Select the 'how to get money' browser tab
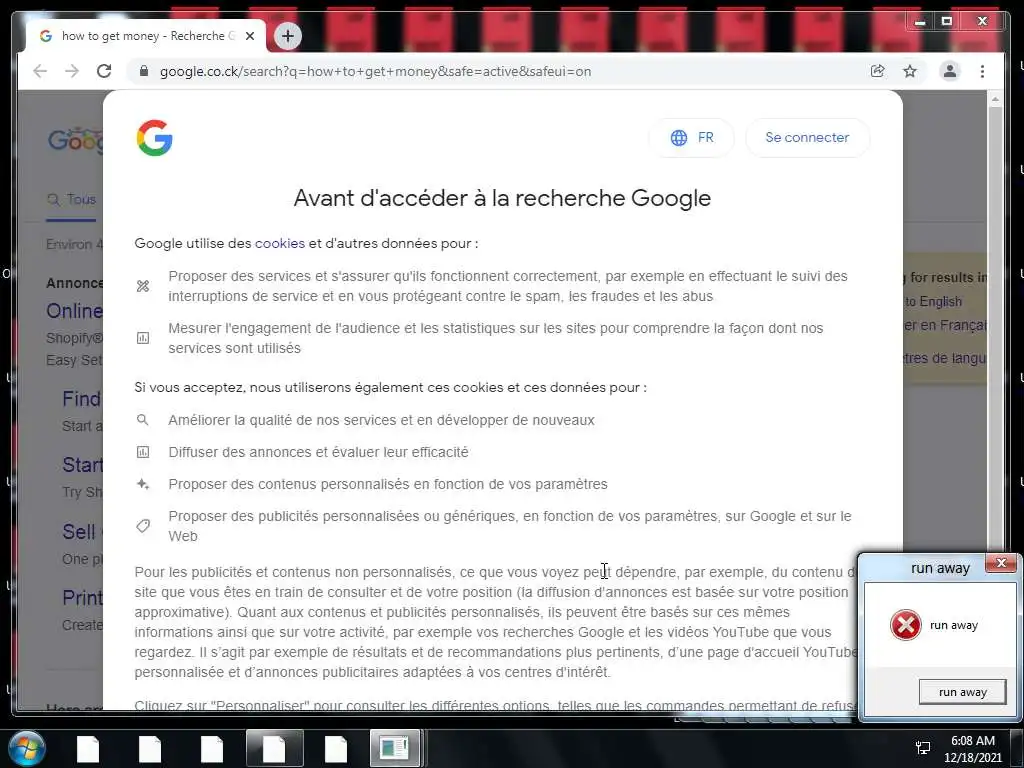This screenshot has height=768, width=1024. [145, 36]
